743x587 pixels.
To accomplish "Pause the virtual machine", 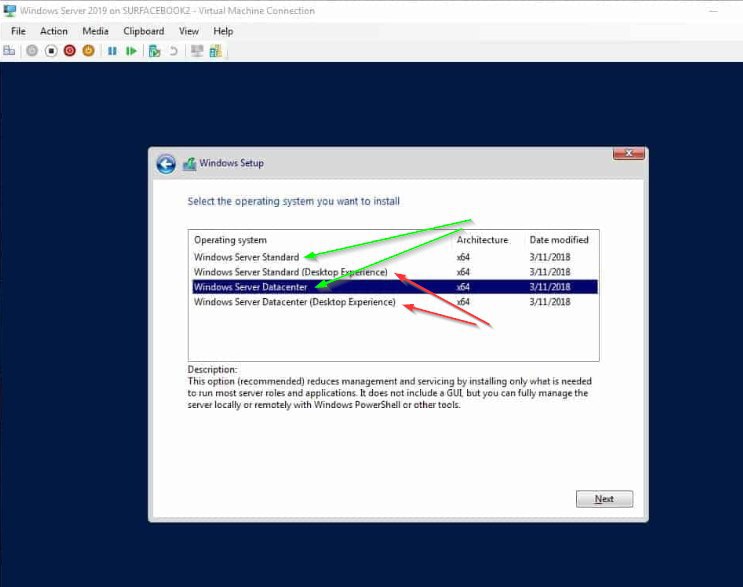I will coord(112,51).
